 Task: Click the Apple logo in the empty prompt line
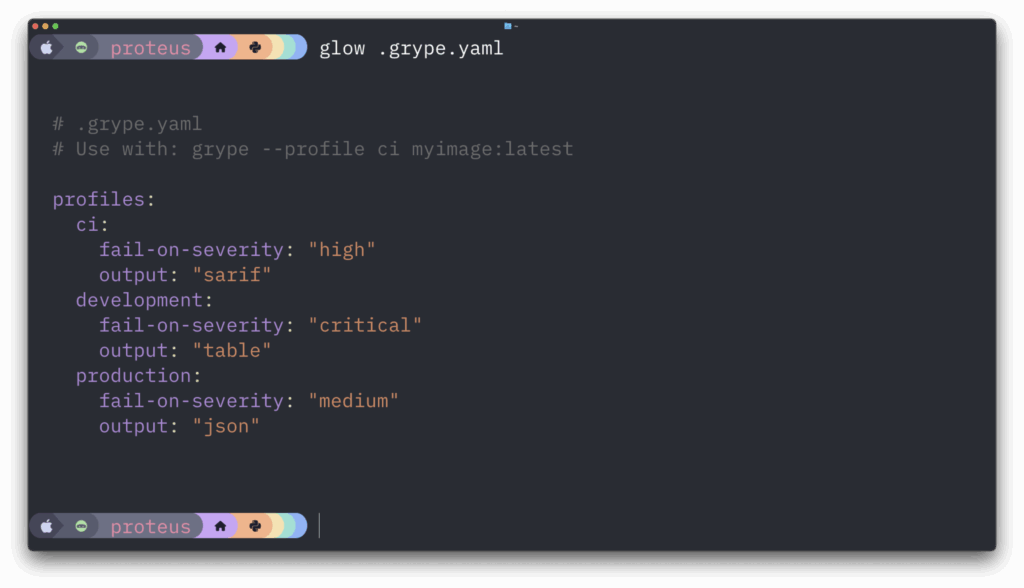pos(46,526)
